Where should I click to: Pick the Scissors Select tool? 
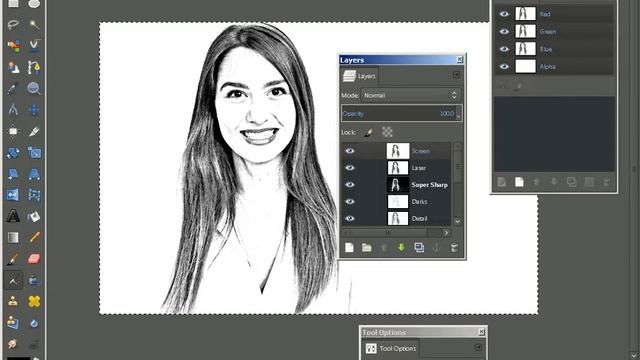coord(34,46)
